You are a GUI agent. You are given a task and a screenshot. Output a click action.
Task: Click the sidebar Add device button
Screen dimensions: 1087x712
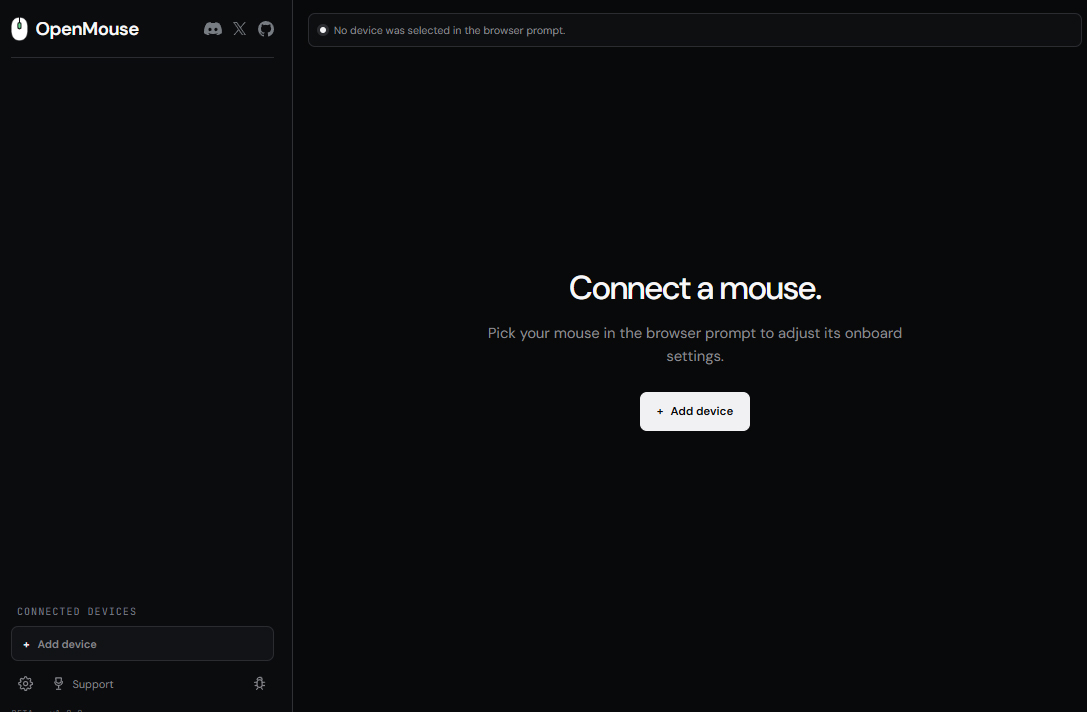coord(142,643)
